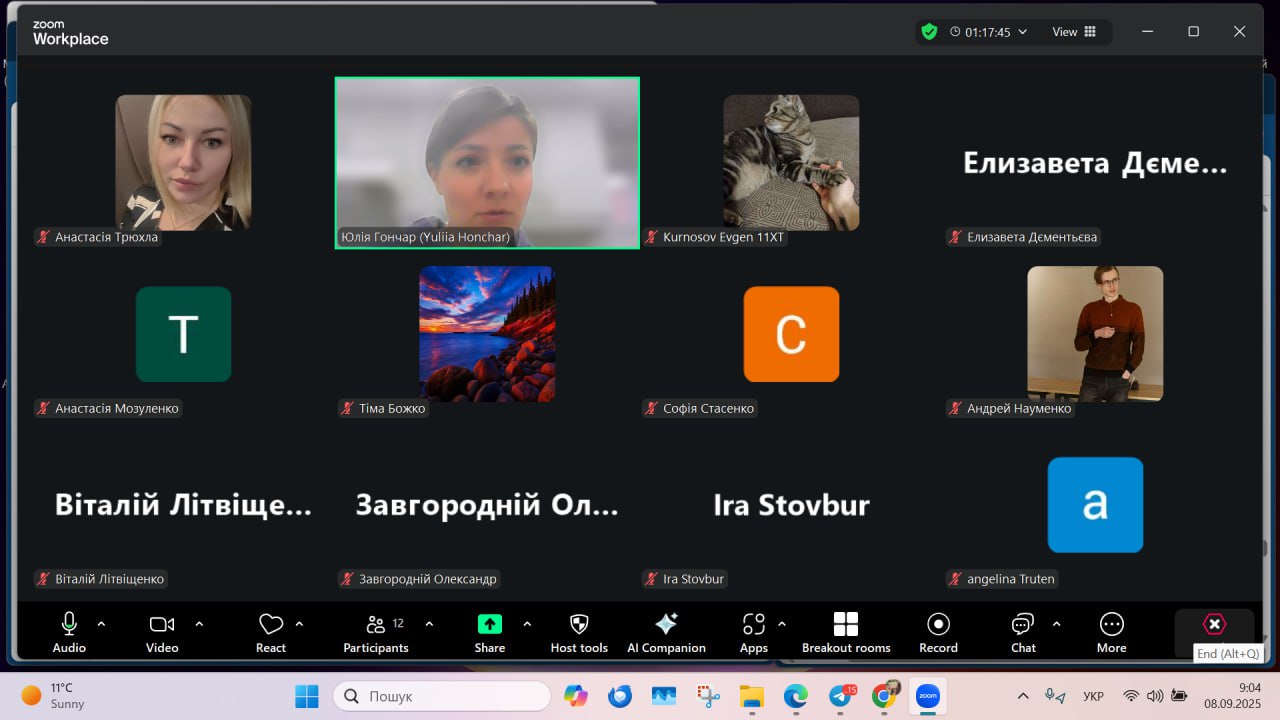Click the Zoom taskbar icon
The width and height of the screenshot is (1280, 720).
click(929, 696)
